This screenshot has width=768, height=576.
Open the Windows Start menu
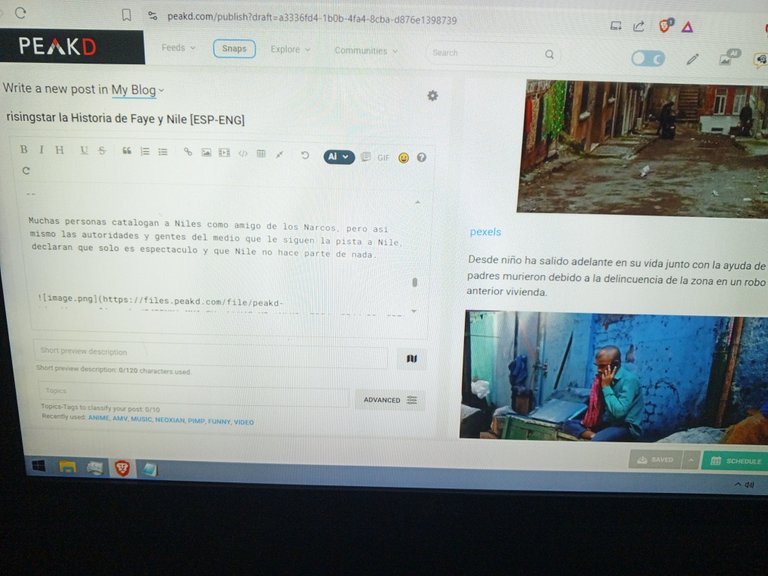pos(39,466)
